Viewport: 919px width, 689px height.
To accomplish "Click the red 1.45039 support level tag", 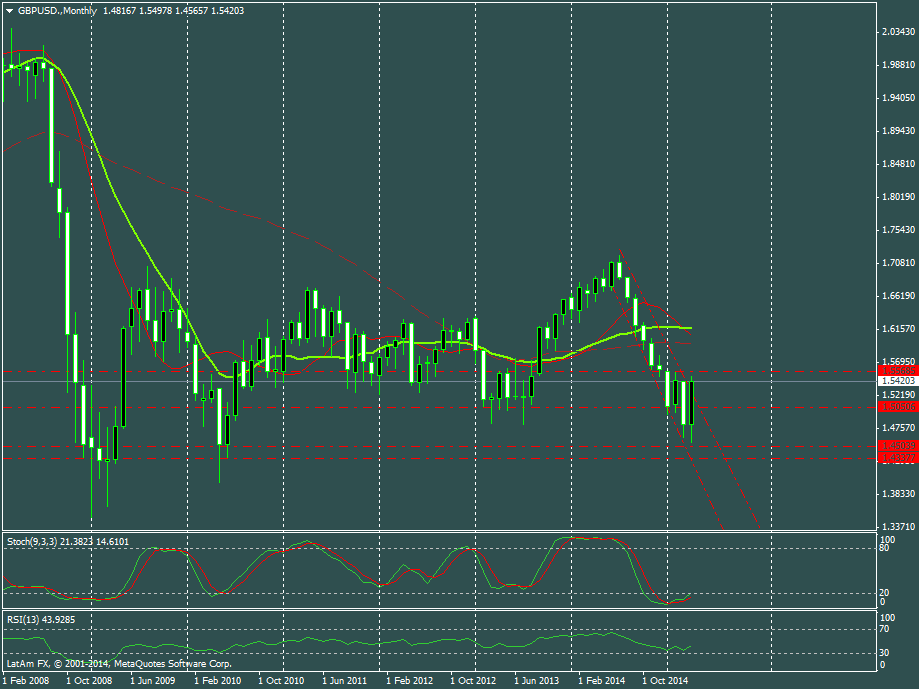I will click(896, 446).
